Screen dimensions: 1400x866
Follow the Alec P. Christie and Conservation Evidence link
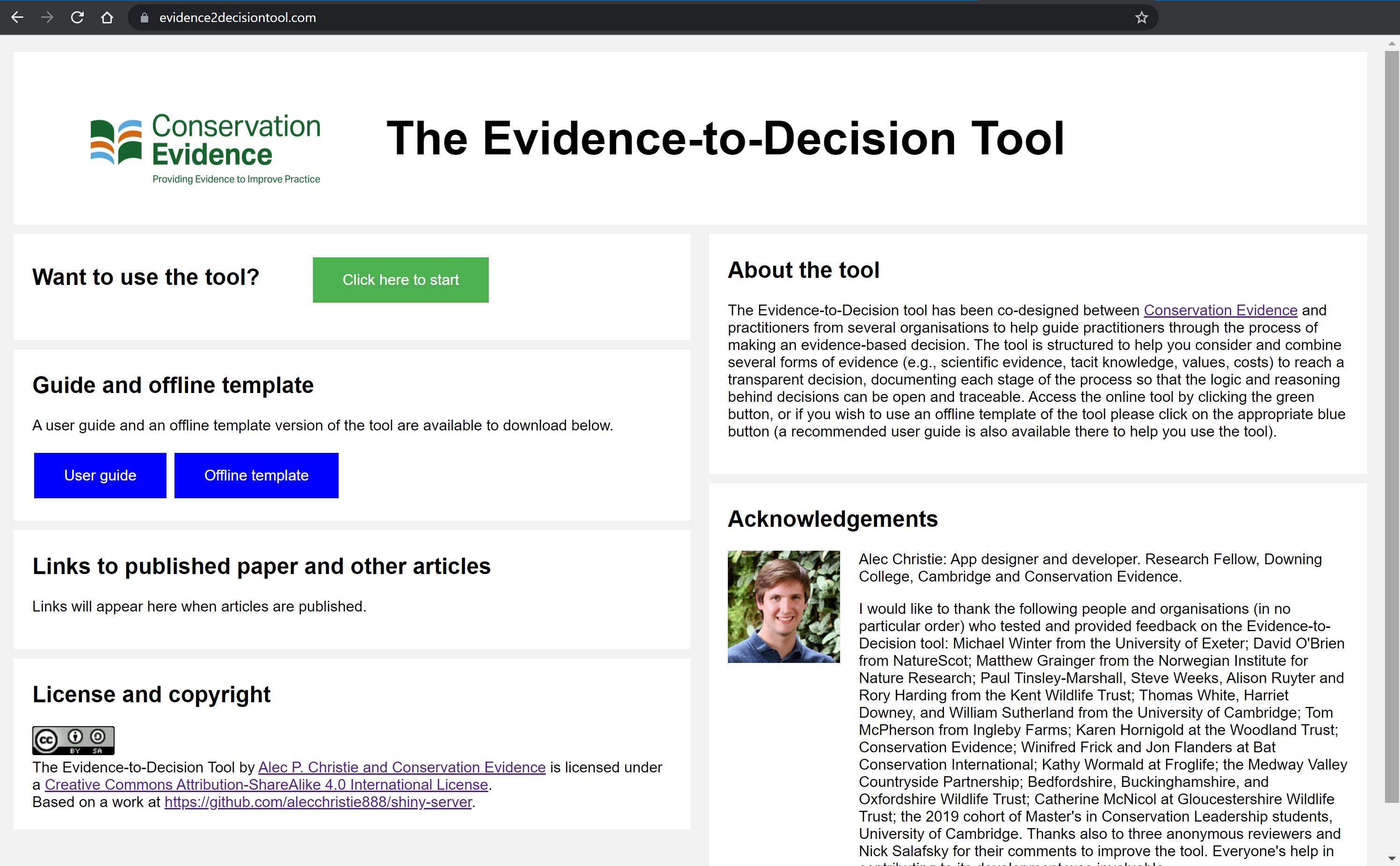(401, 767)
